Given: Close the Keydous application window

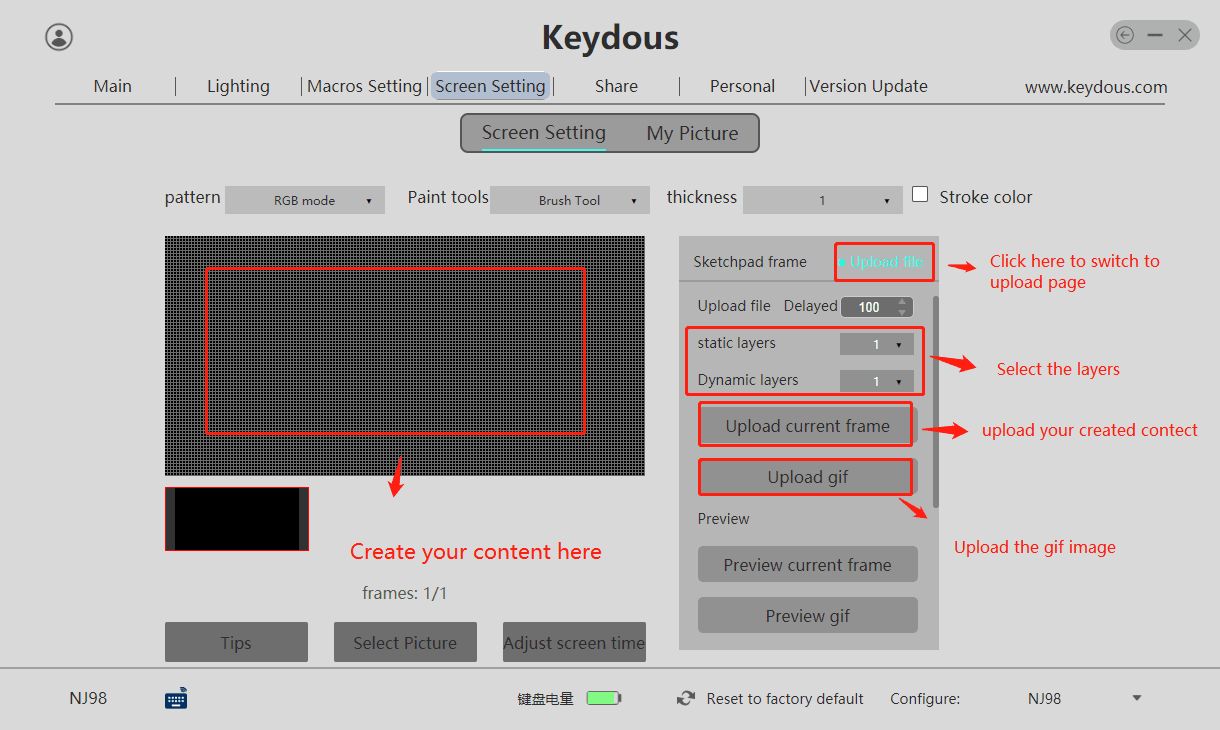Looking at the screenshot, I should 1185,36.
